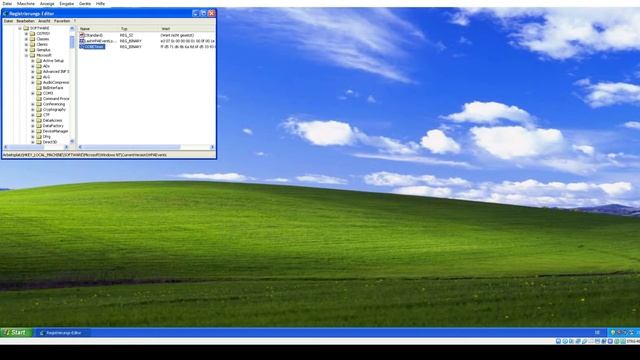The height and width of the screenshot is (360, 640).
Task: Expand the Active Setup key
Action: [x=33, y=61]
